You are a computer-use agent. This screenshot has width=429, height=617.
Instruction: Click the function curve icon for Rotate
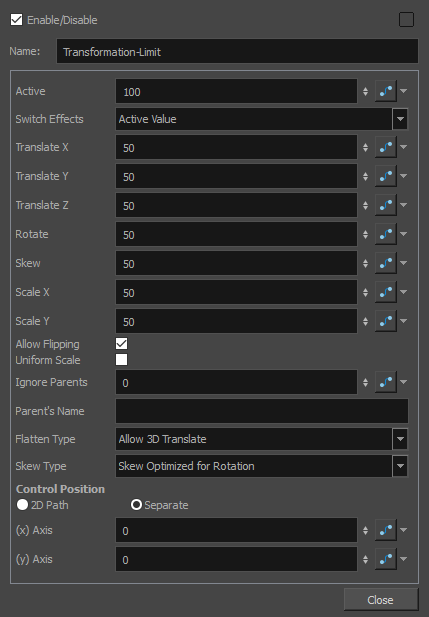click(386, 234)
